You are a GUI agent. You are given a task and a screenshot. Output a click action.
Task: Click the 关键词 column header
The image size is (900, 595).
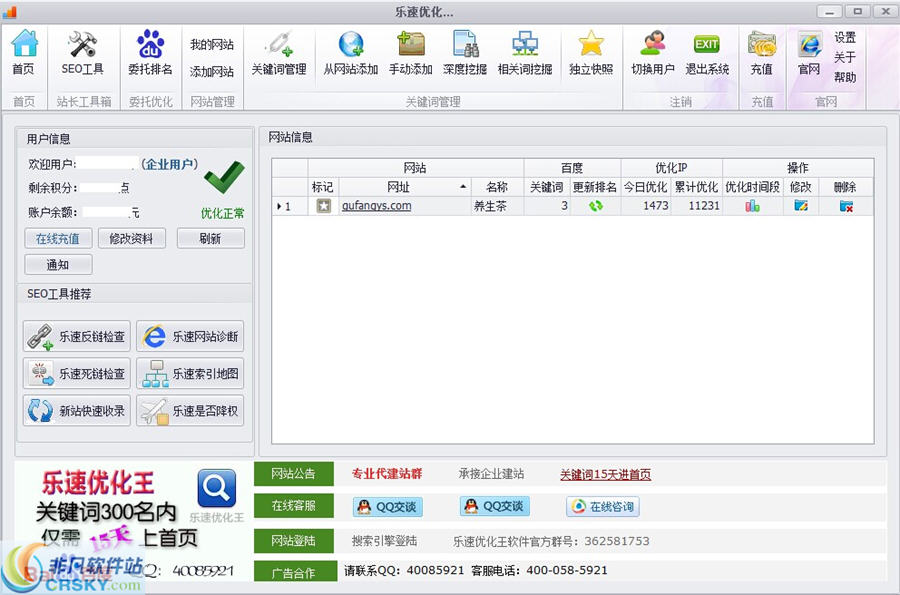(x=546, y=187)
